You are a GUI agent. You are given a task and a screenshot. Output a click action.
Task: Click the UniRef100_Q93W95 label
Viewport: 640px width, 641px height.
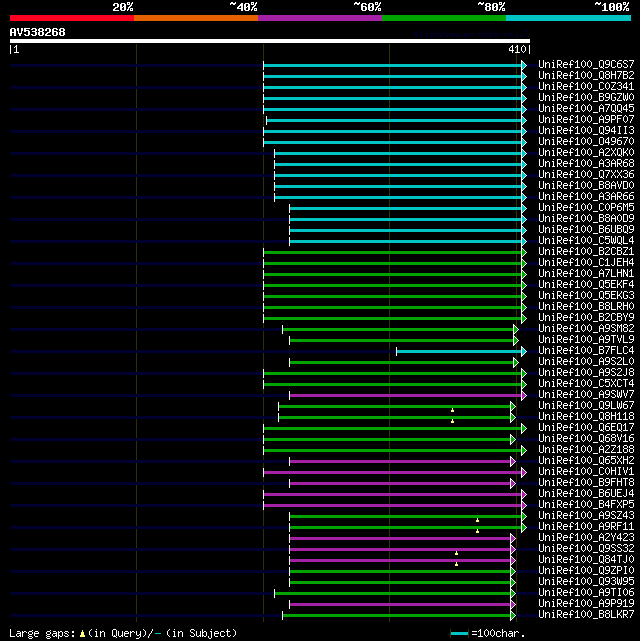tap(586, 582)
